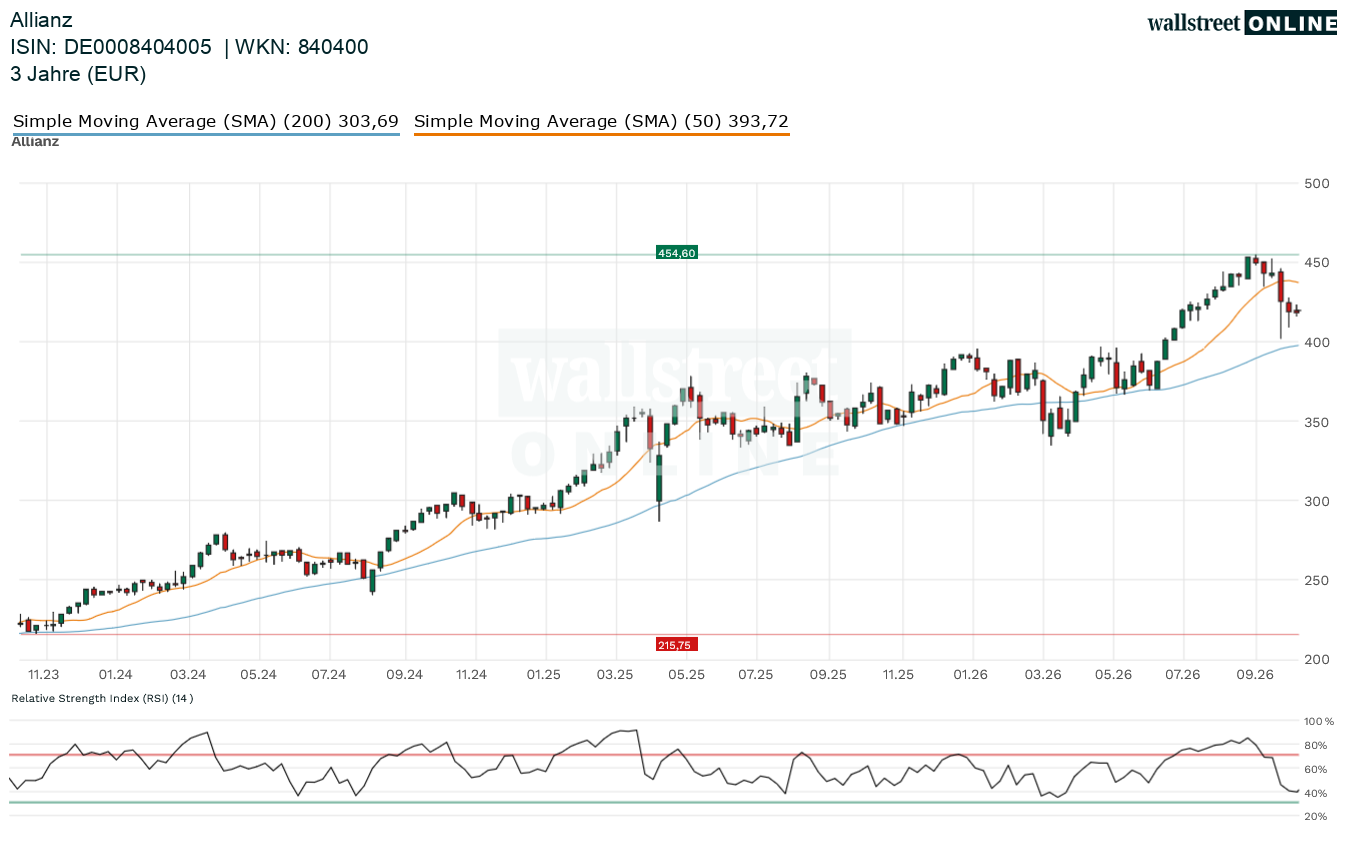Toggle the SMA (50) 393,72 legend
This screenshot has height=843, width=1349.
point(601,122)
